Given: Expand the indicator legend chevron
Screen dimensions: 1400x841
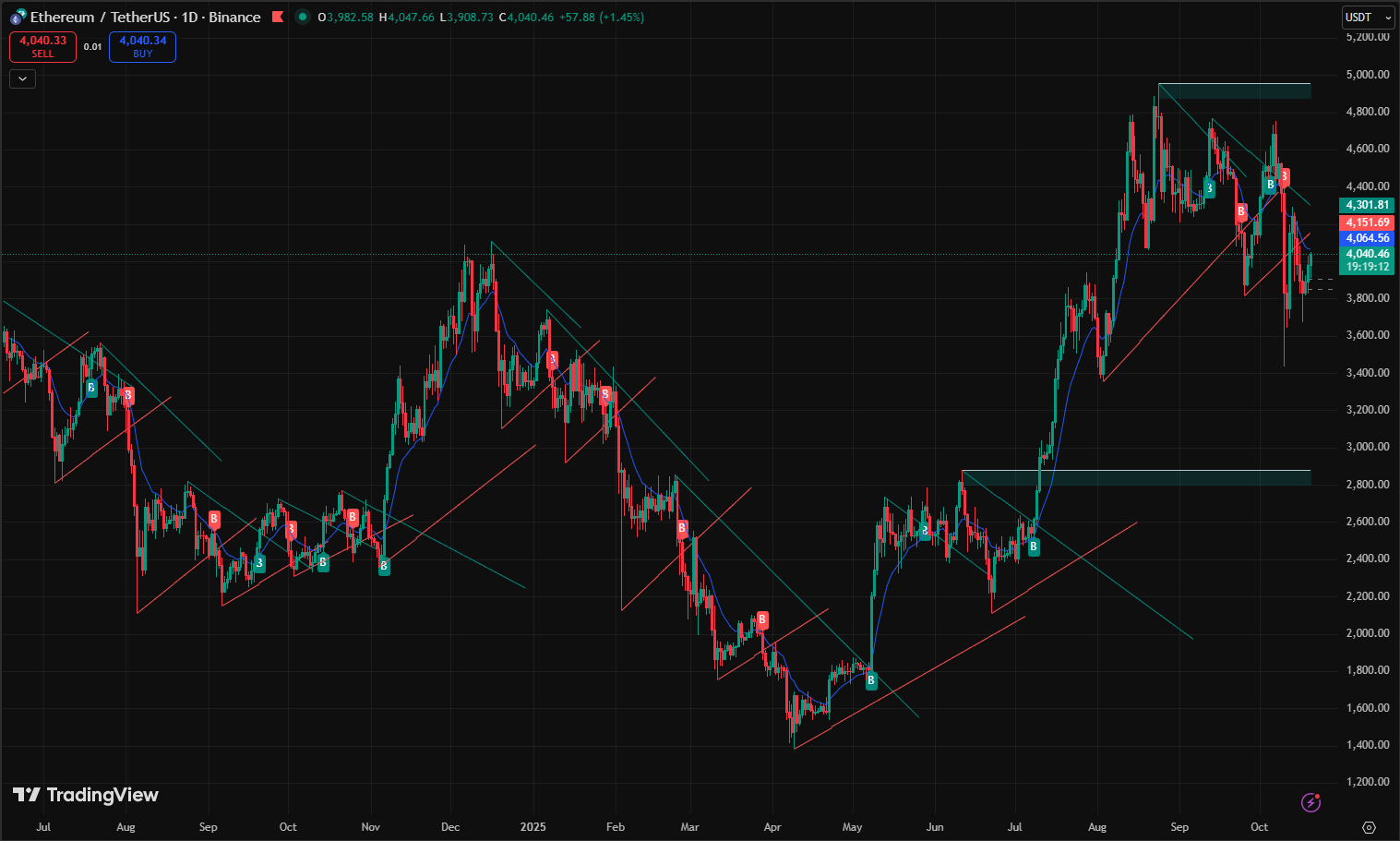Looking at the screenshot, I should (x=22, y=79).
